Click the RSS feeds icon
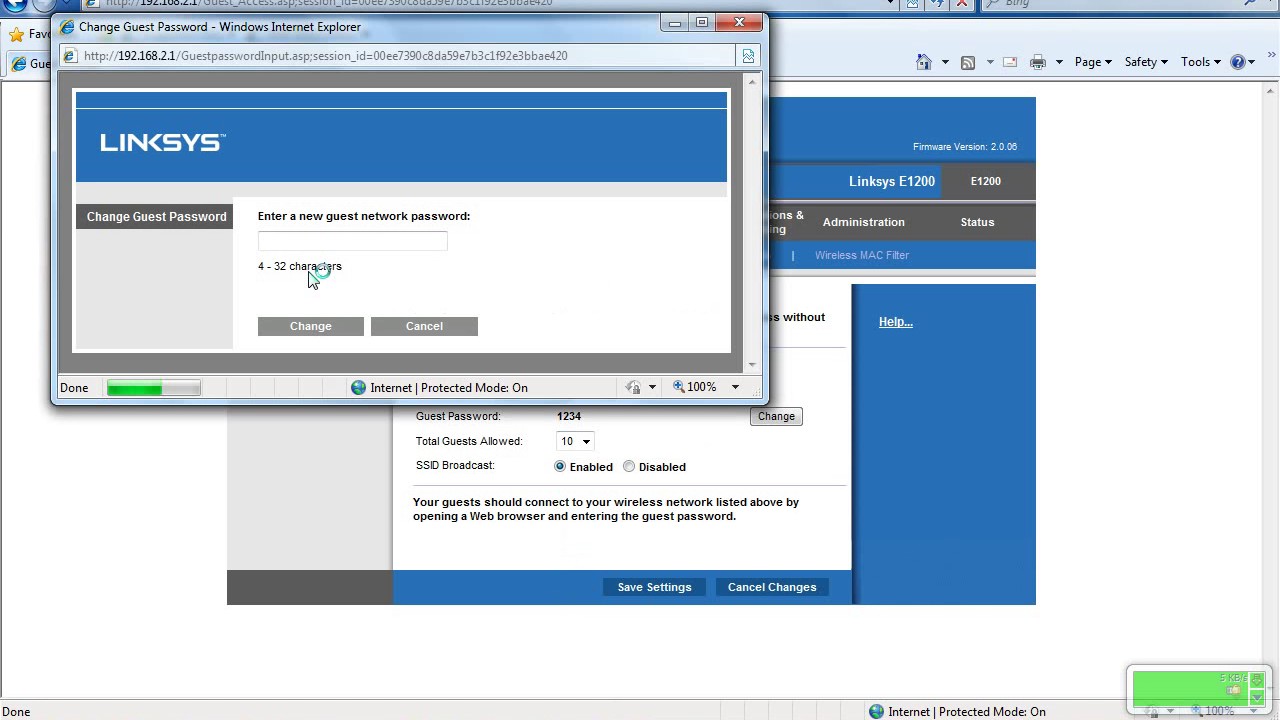 tap(968, 62)
